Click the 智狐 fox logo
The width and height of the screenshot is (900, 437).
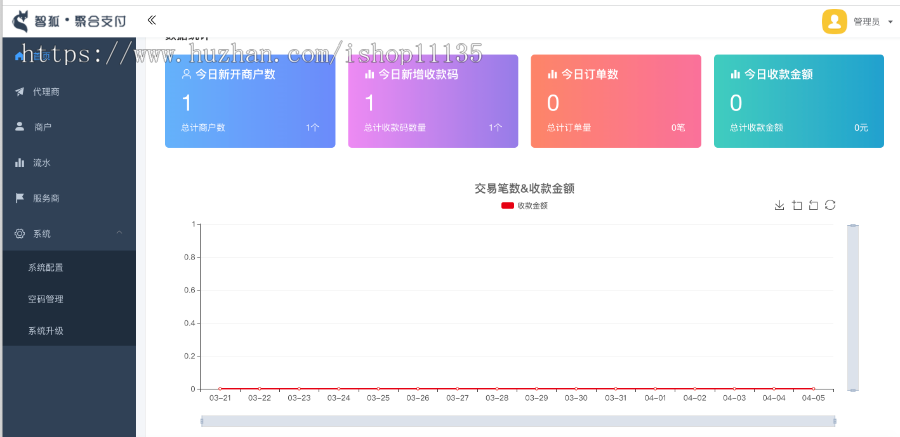point(21,21)
